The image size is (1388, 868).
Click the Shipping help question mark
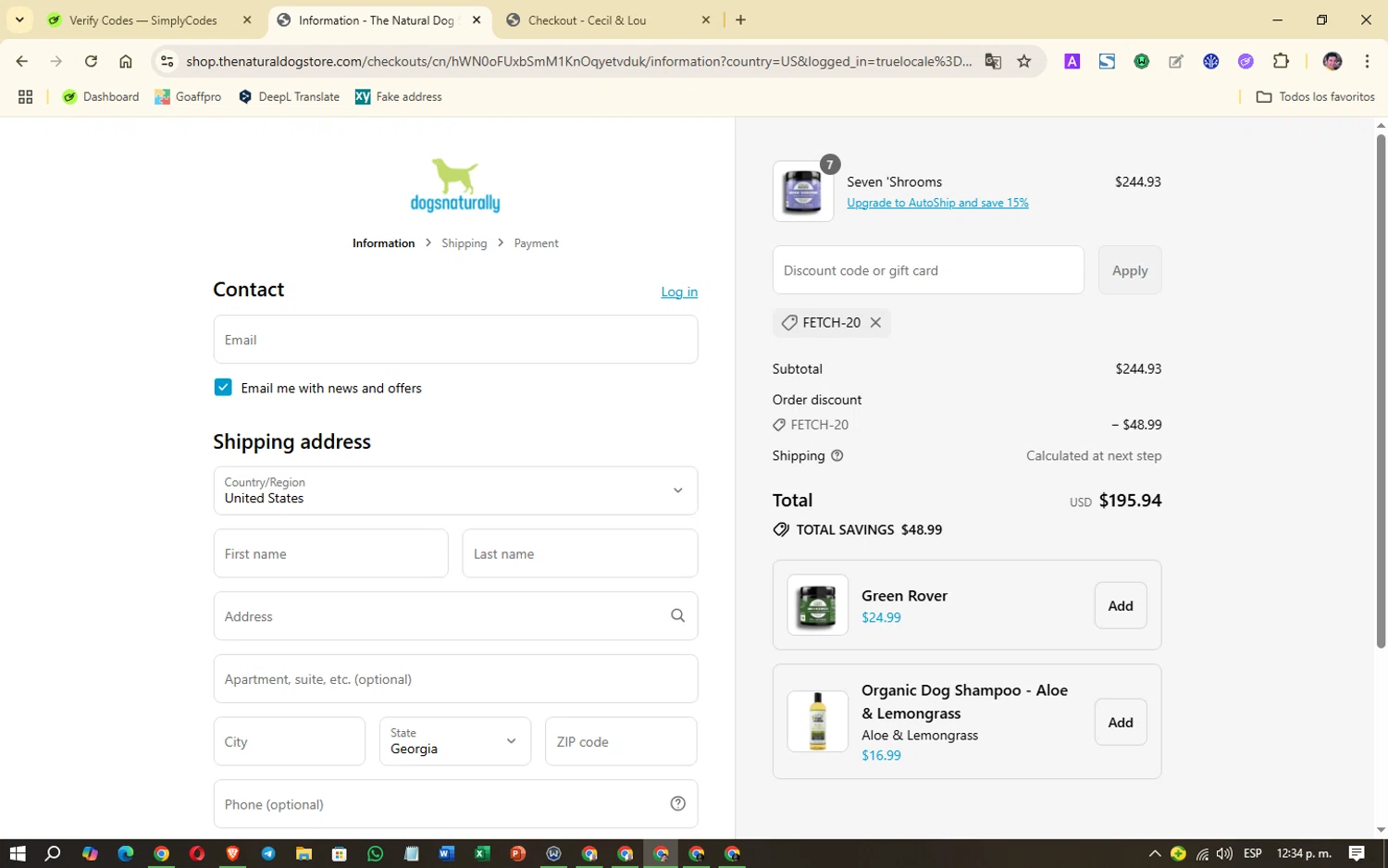837,455
